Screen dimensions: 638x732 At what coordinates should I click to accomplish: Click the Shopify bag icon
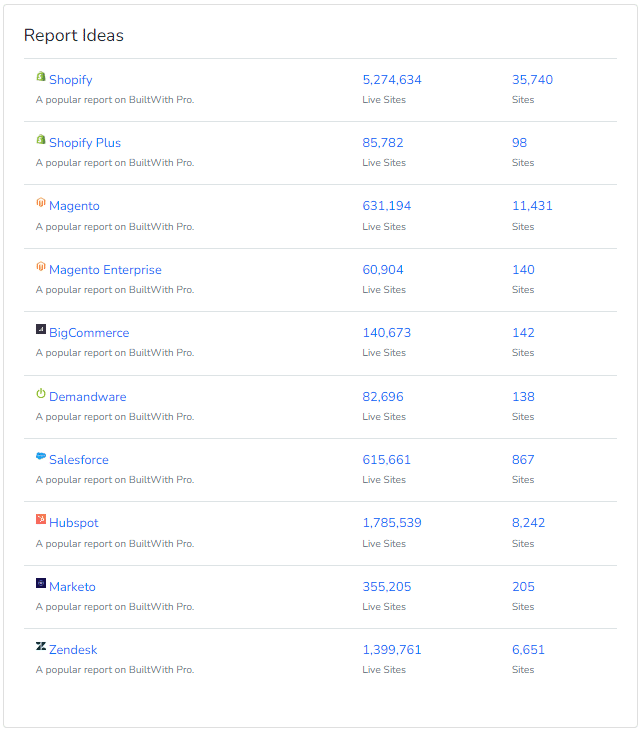tap(41, 77)
